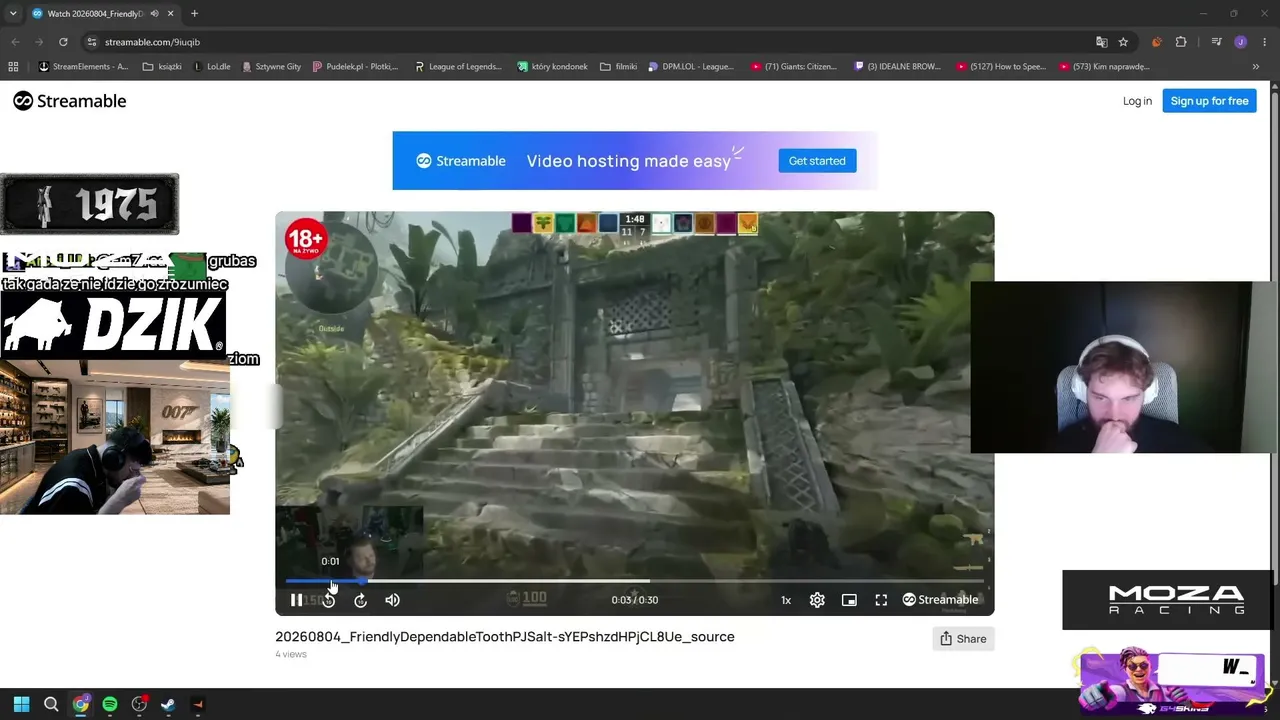Open the filmiki bookmark folder

coord(619,67)
